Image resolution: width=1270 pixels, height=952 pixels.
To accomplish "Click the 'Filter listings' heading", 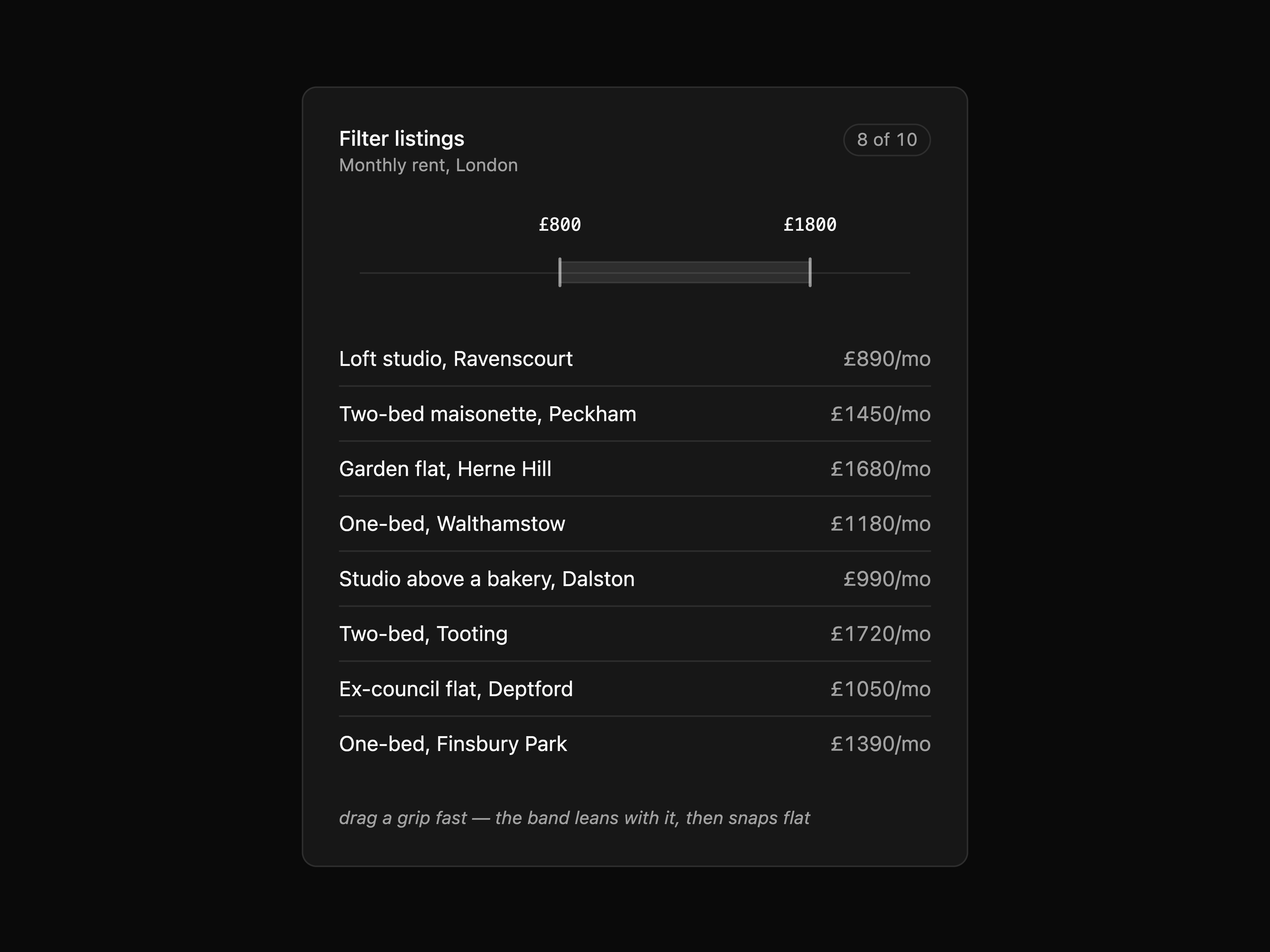I will pos(401,139).
